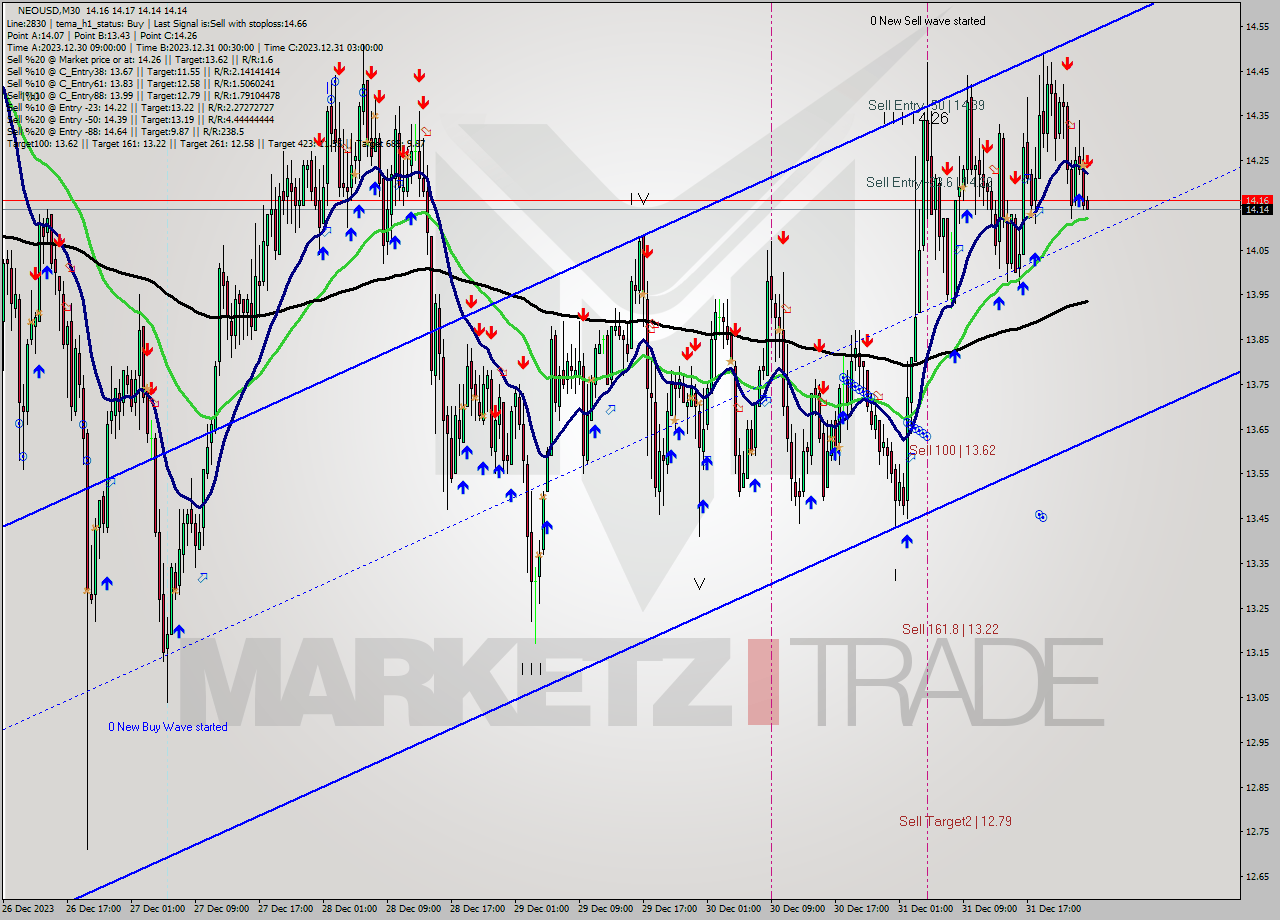Click the black 14.14 current price tag
The image size is (1280, 920).
[1257, 209]
